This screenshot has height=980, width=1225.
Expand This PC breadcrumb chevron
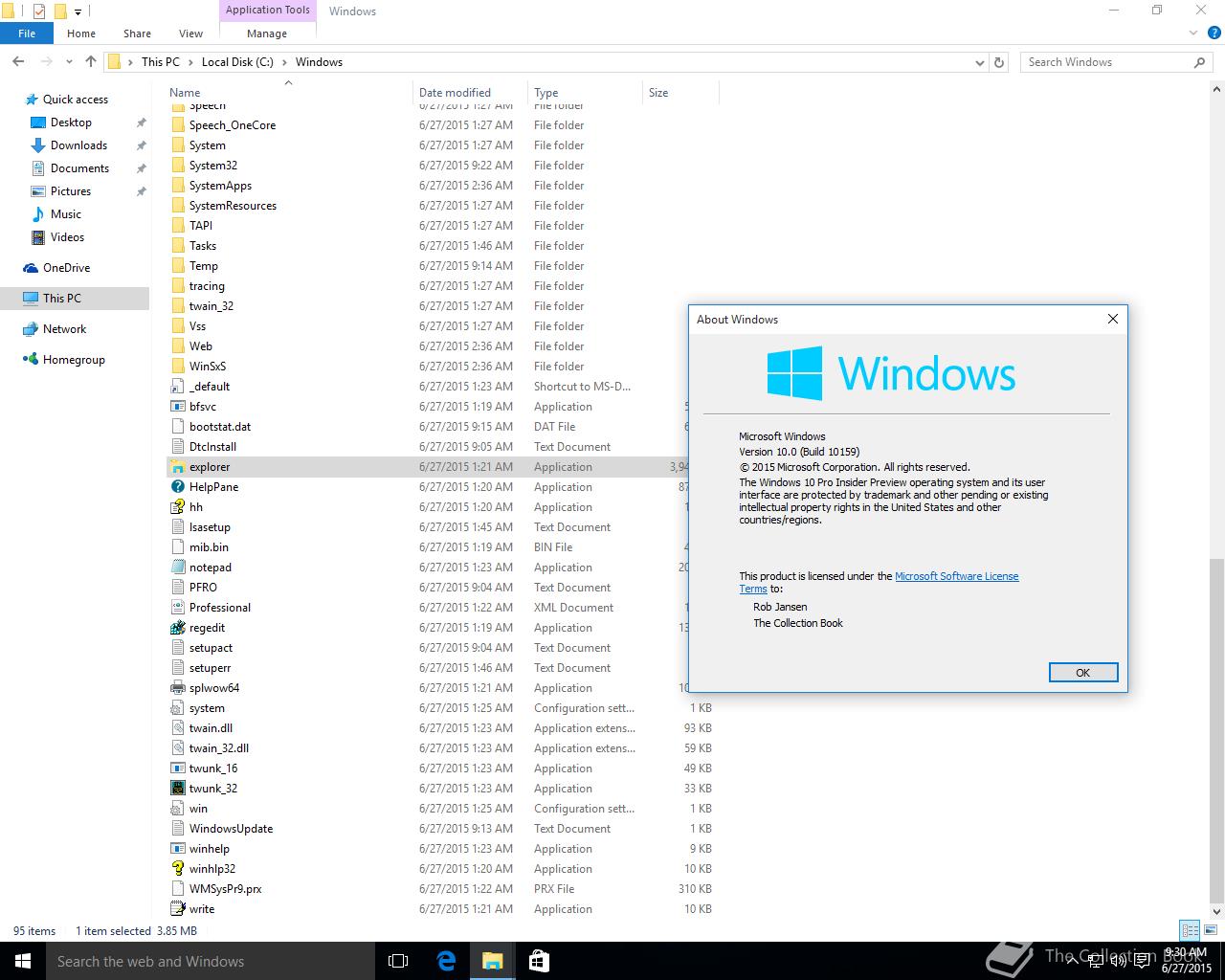(190, 62)
